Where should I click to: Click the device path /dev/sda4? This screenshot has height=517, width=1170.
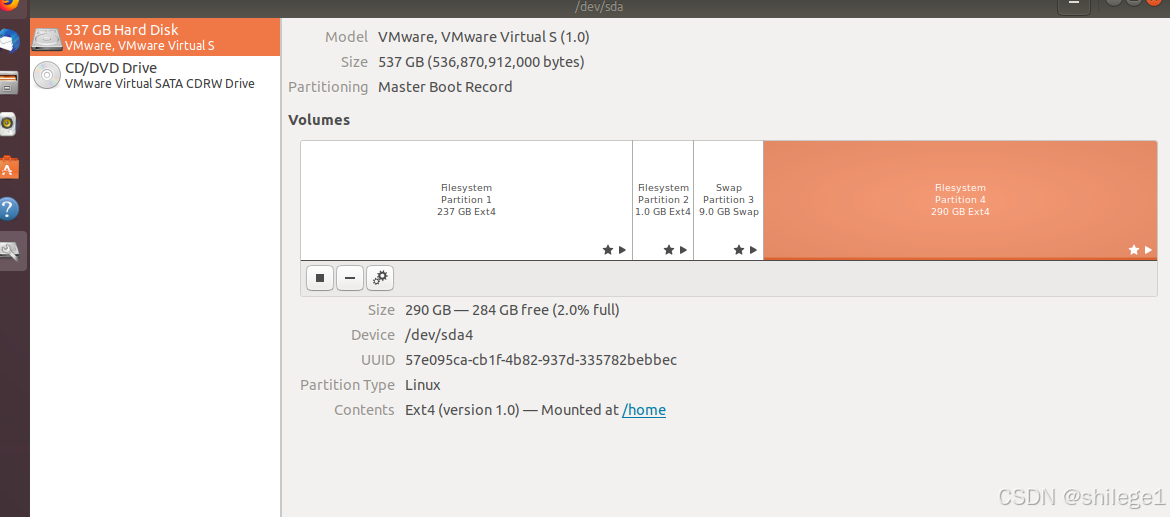point(439,335)
